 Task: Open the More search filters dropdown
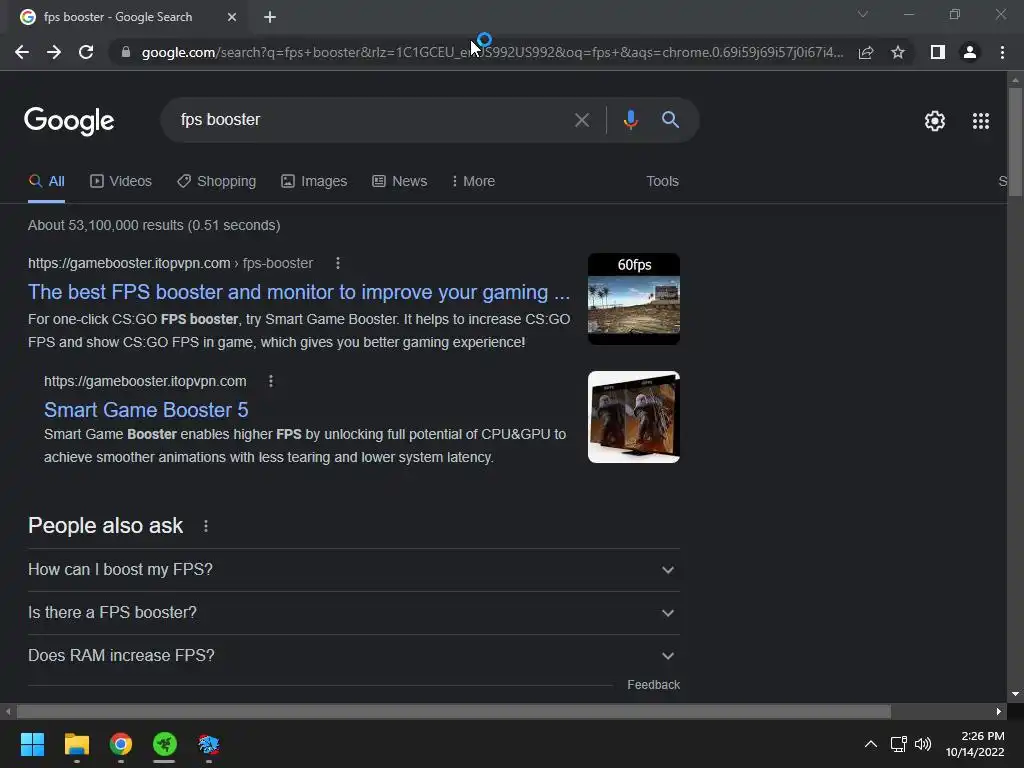tap(473, 181)
